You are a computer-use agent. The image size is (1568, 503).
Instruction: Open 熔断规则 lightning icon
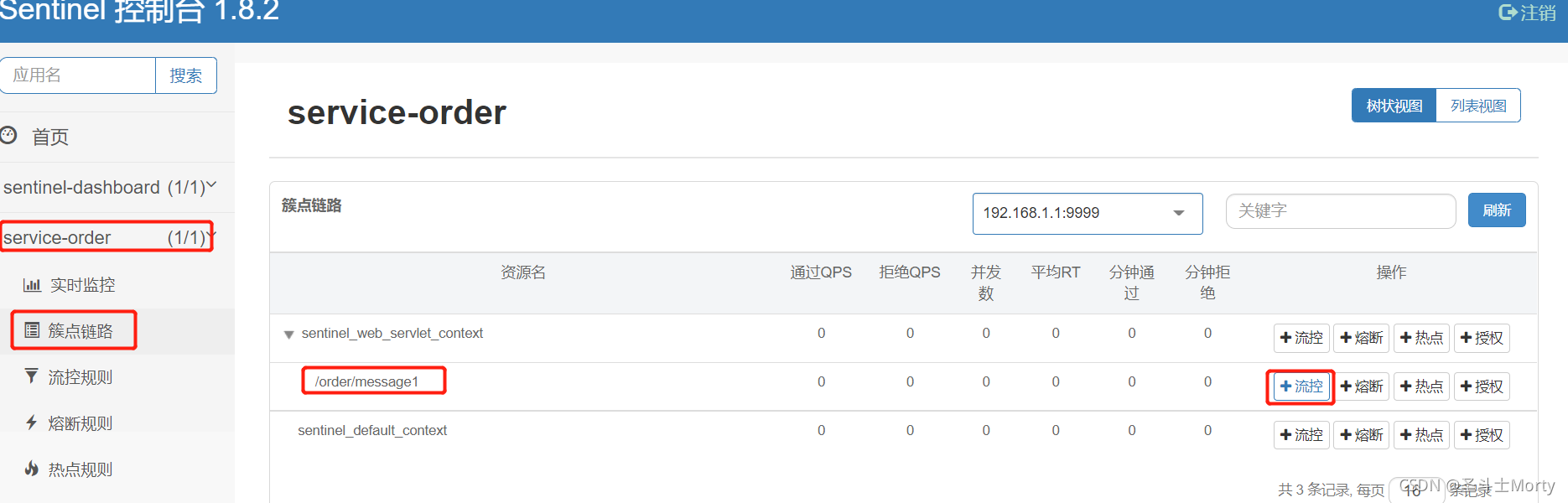tap(31, 423)
